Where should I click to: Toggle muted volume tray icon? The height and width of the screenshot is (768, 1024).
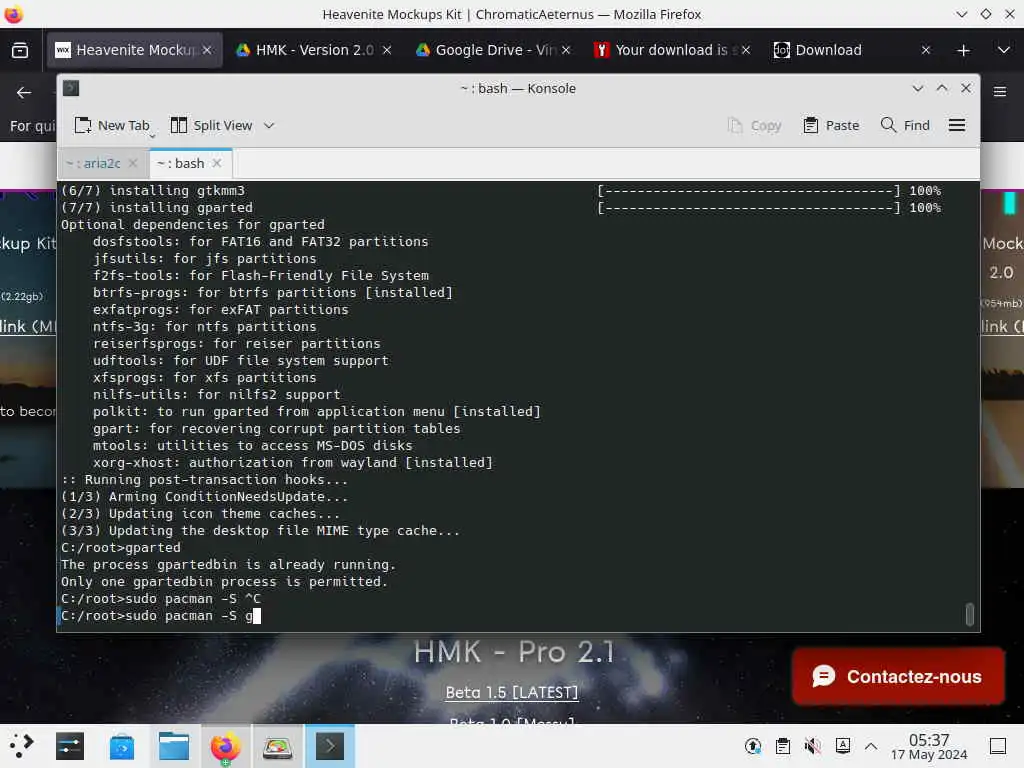(x=812, y=746)
